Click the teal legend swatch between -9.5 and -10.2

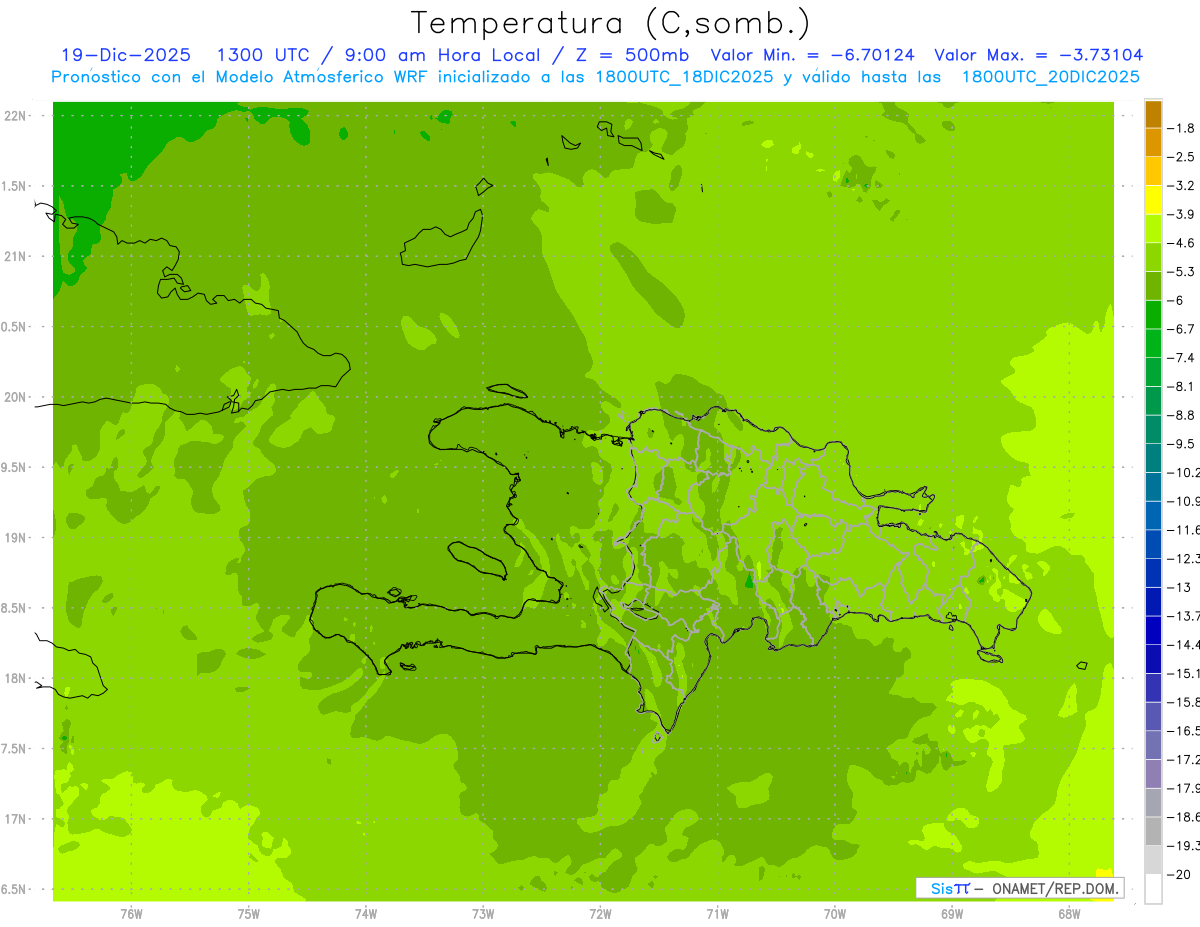(x=1153, y=458)
